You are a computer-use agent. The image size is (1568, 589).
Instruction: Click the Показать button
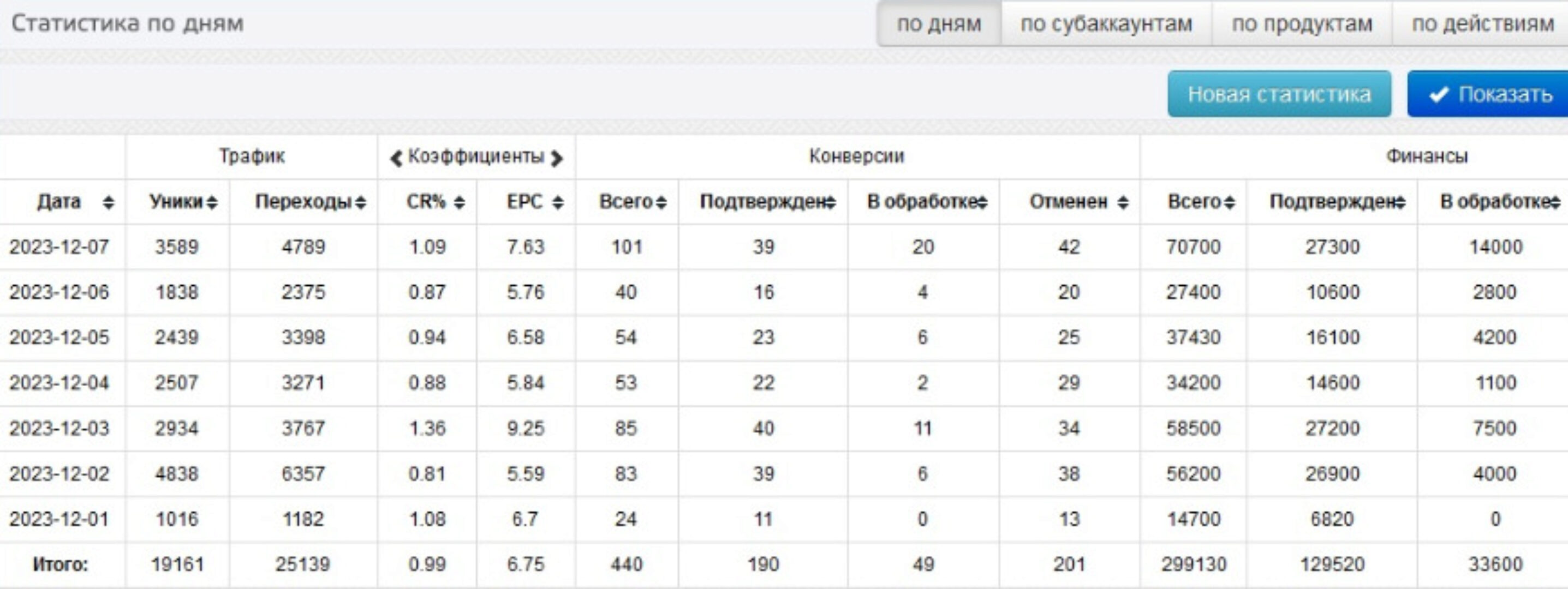coord(1489,94)
